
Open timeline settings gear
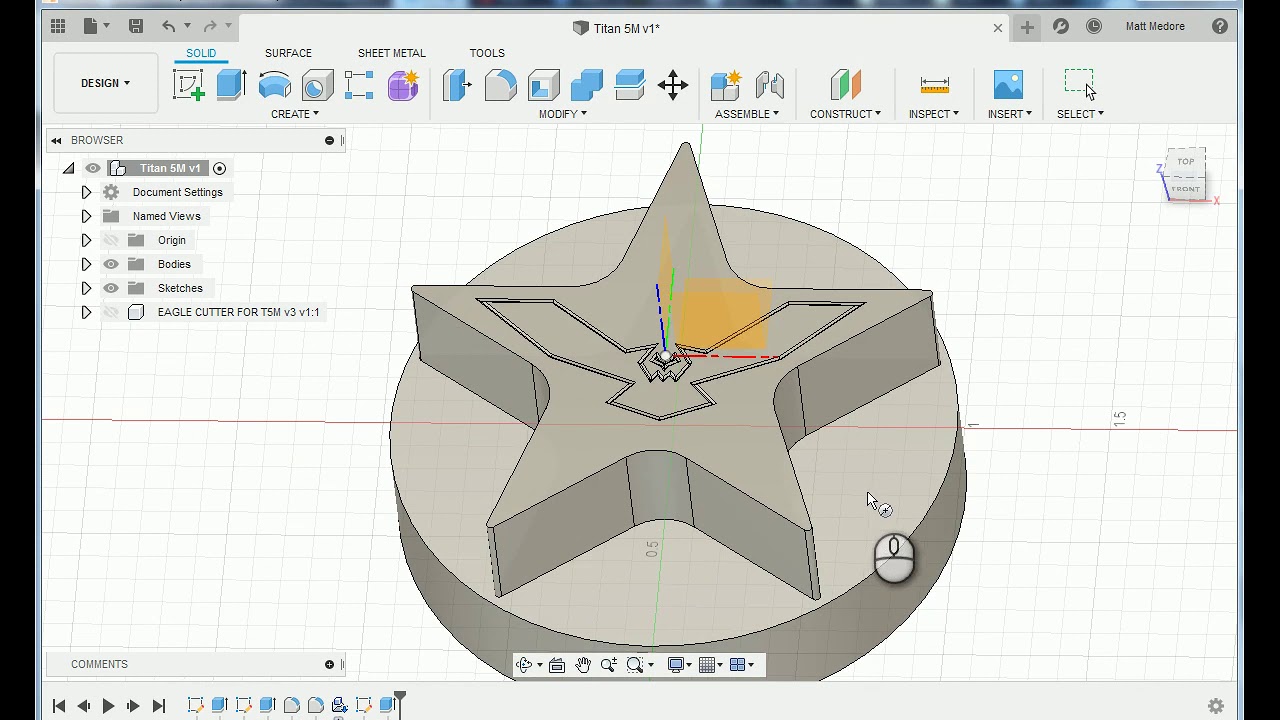[x=1216, y=706]
